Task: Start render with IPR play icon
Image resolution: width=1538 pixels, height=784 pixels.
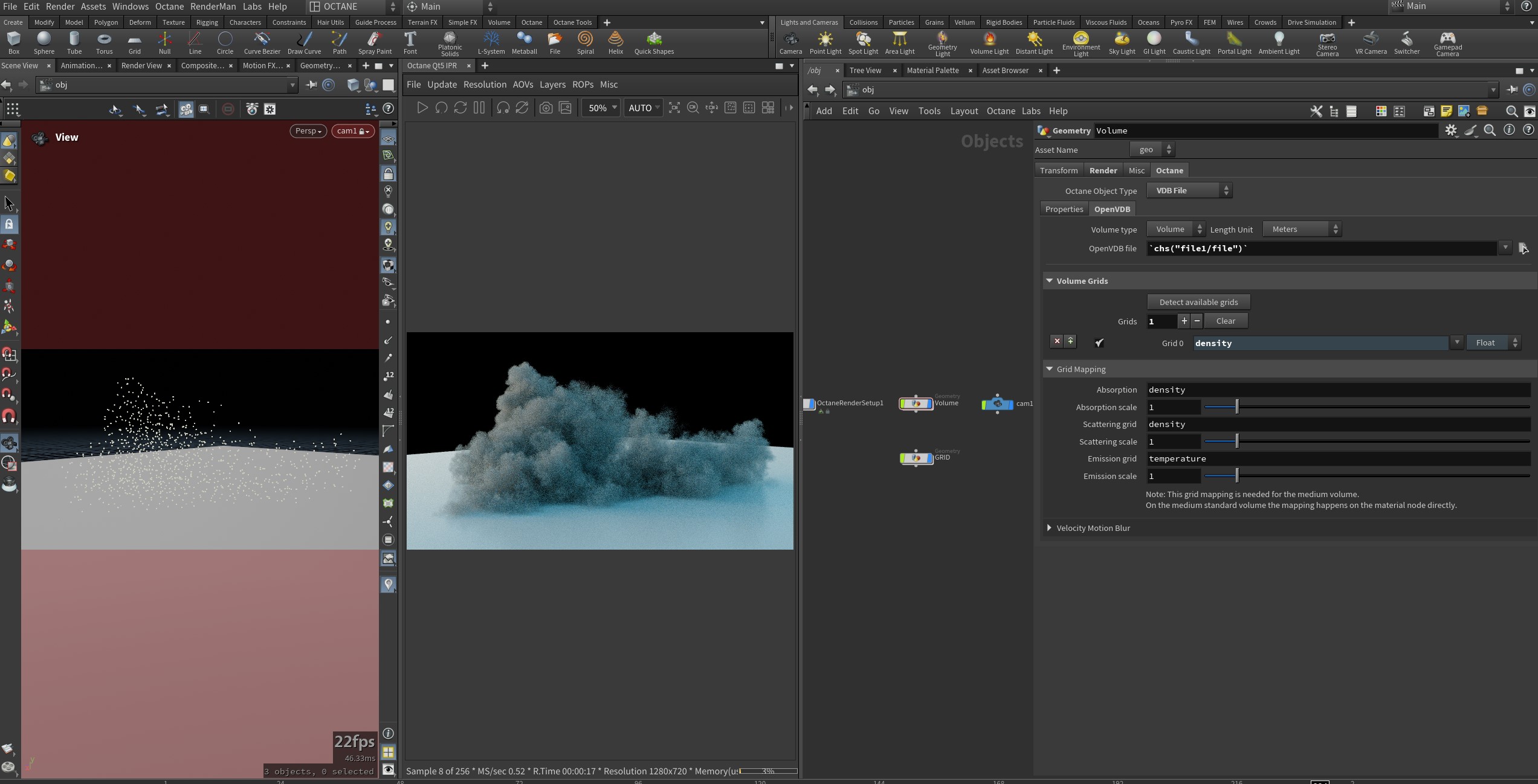Action: point(422,108)
